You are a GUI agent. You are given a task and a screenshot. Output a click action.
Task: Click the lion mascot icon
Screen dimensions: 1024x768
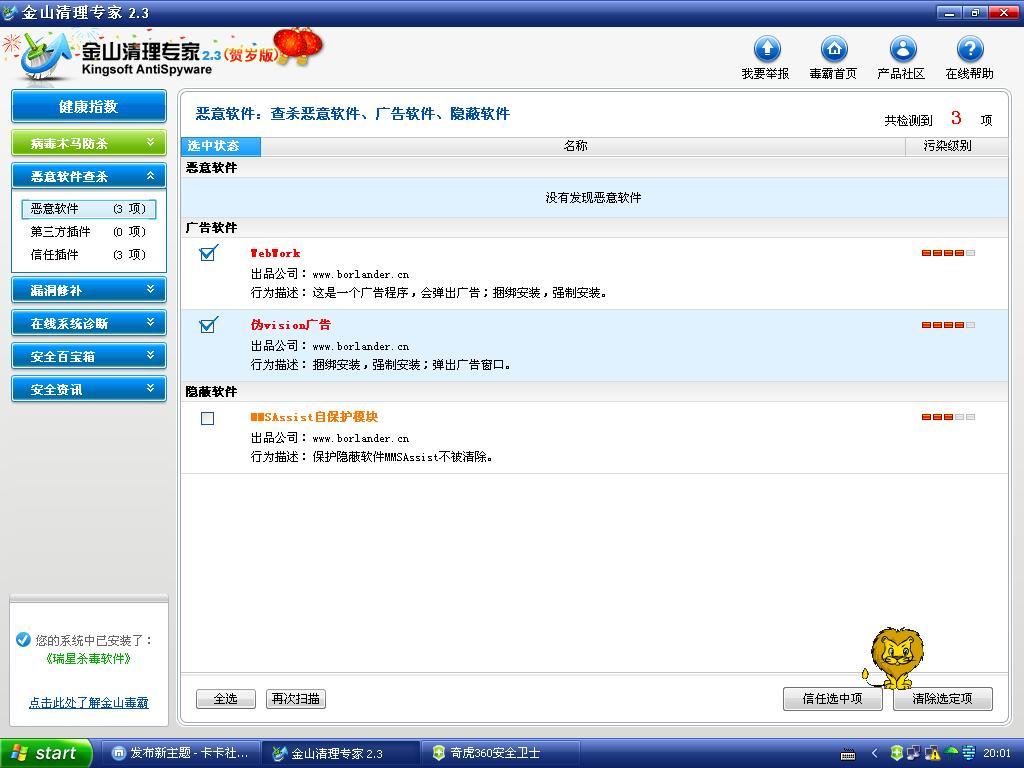coord(895,658)
